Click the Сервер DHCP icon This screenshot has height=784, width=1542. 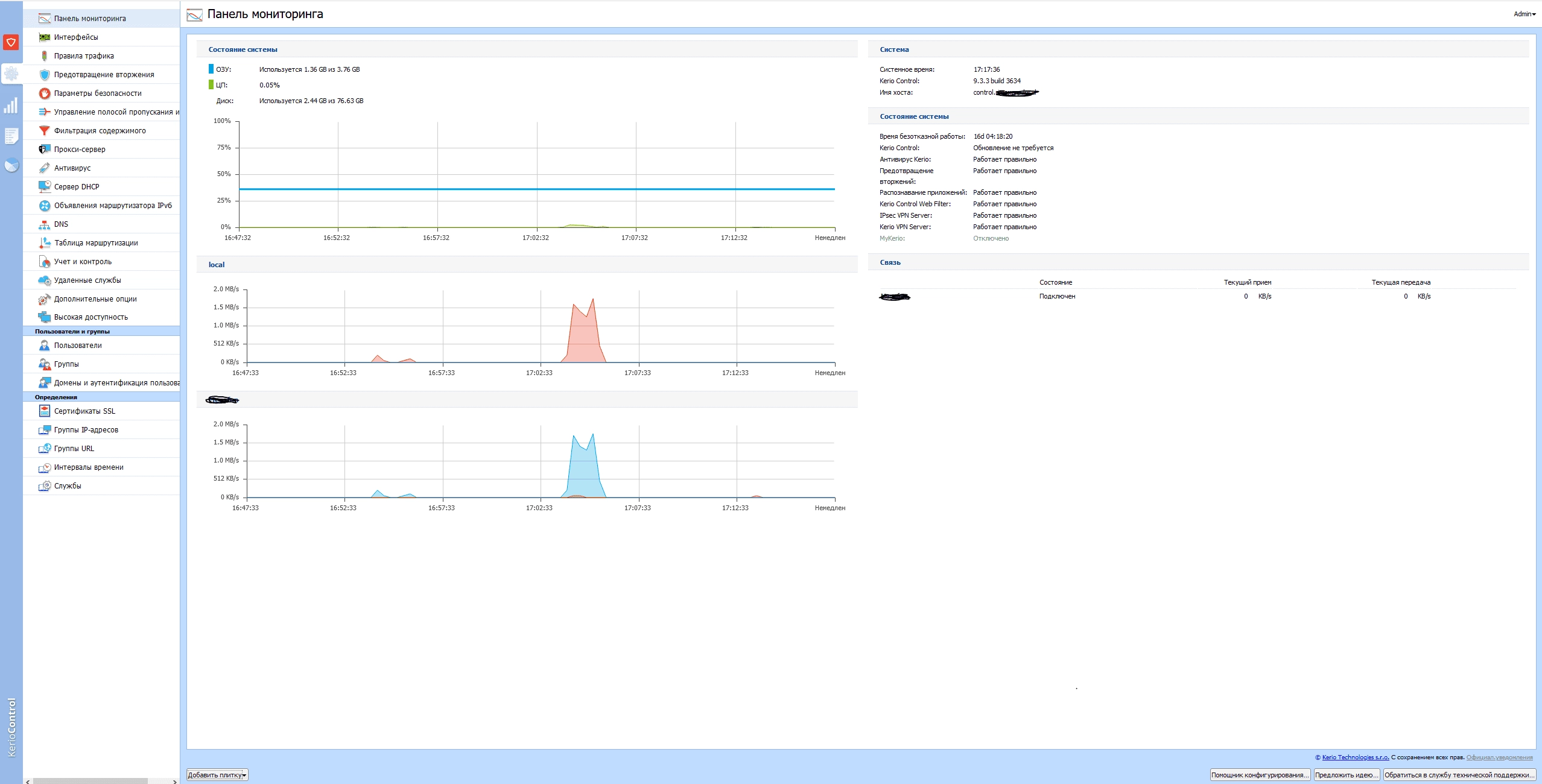(x=45, y=187)
